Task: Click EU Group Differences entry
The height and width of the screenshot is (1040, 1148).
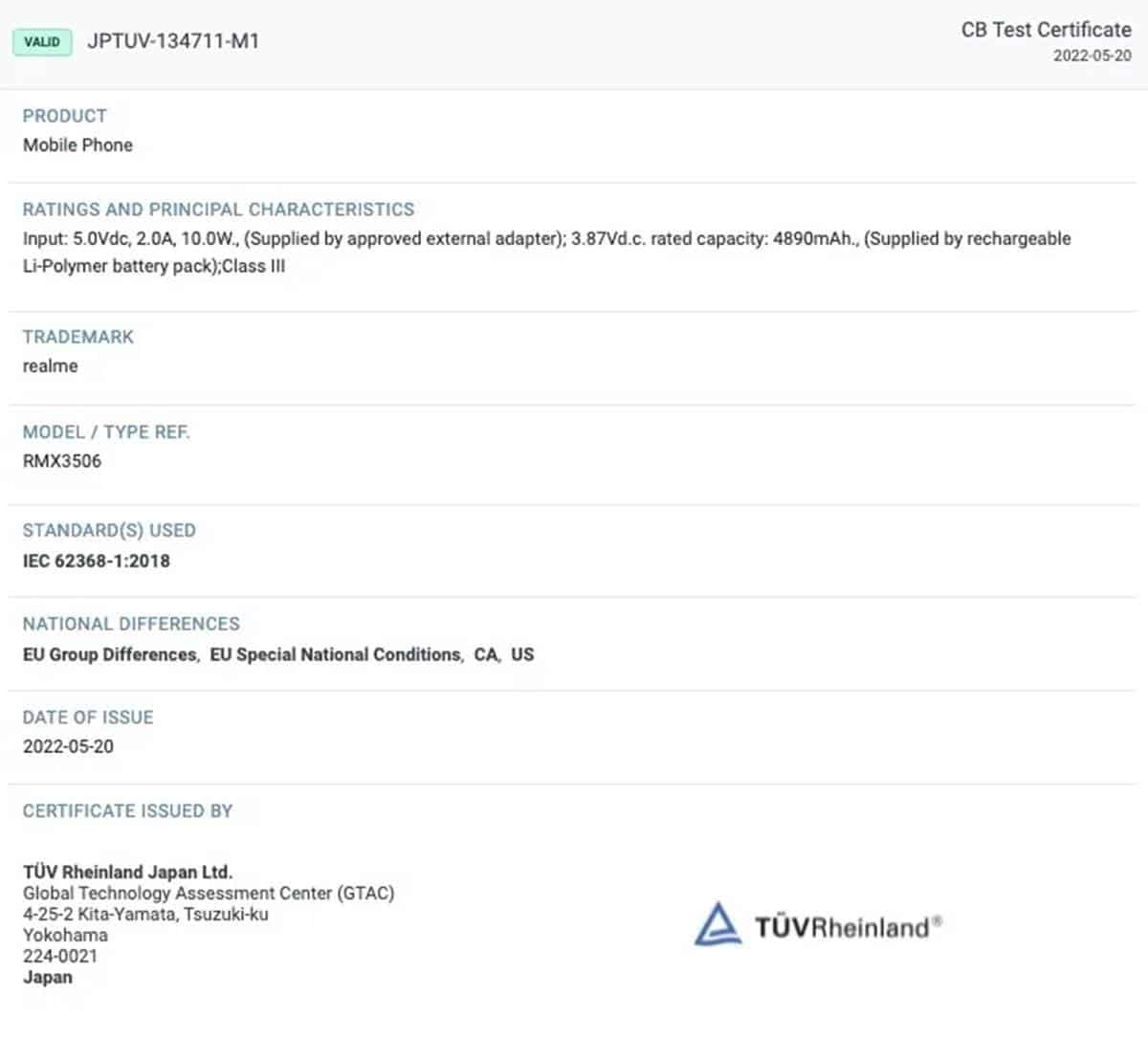Action: 110,654
